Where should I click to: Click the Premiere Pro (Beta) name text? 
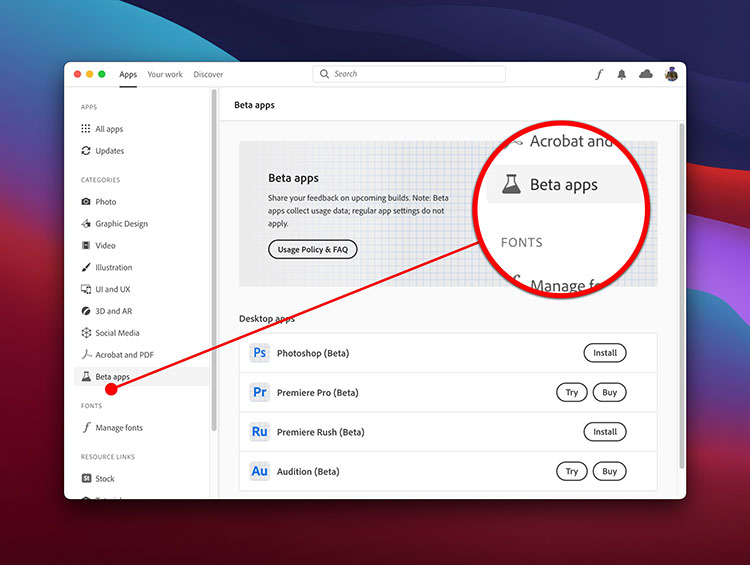(x=318, y=393)
